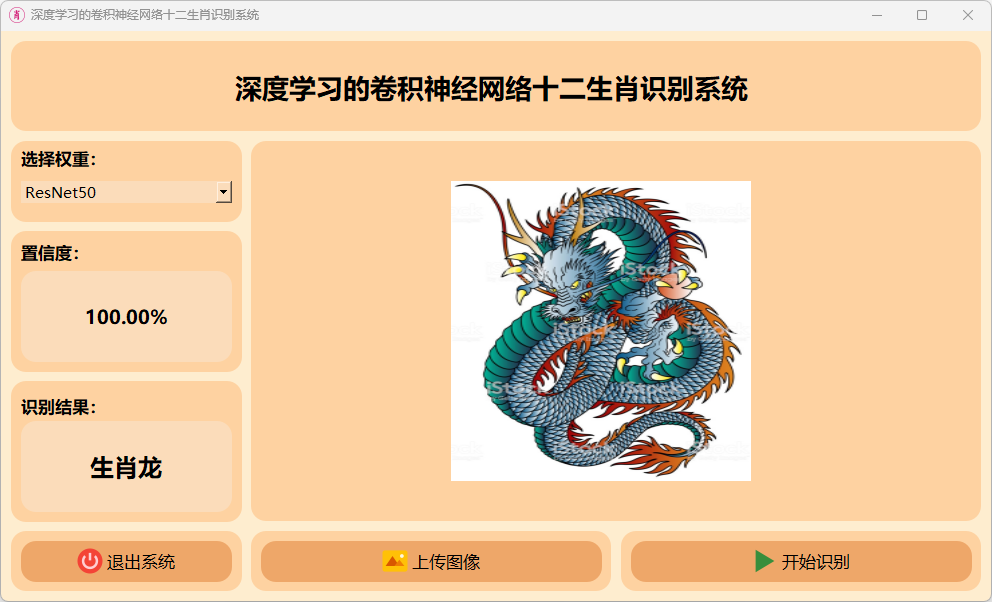
Task: Click the 选择权重 label
Action: 59,159
